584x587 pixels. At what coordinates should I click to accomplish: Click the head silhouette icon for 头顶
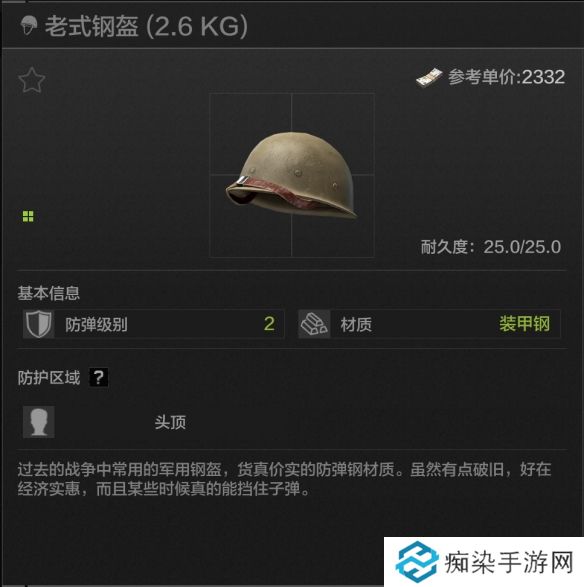tap(39, 422)
